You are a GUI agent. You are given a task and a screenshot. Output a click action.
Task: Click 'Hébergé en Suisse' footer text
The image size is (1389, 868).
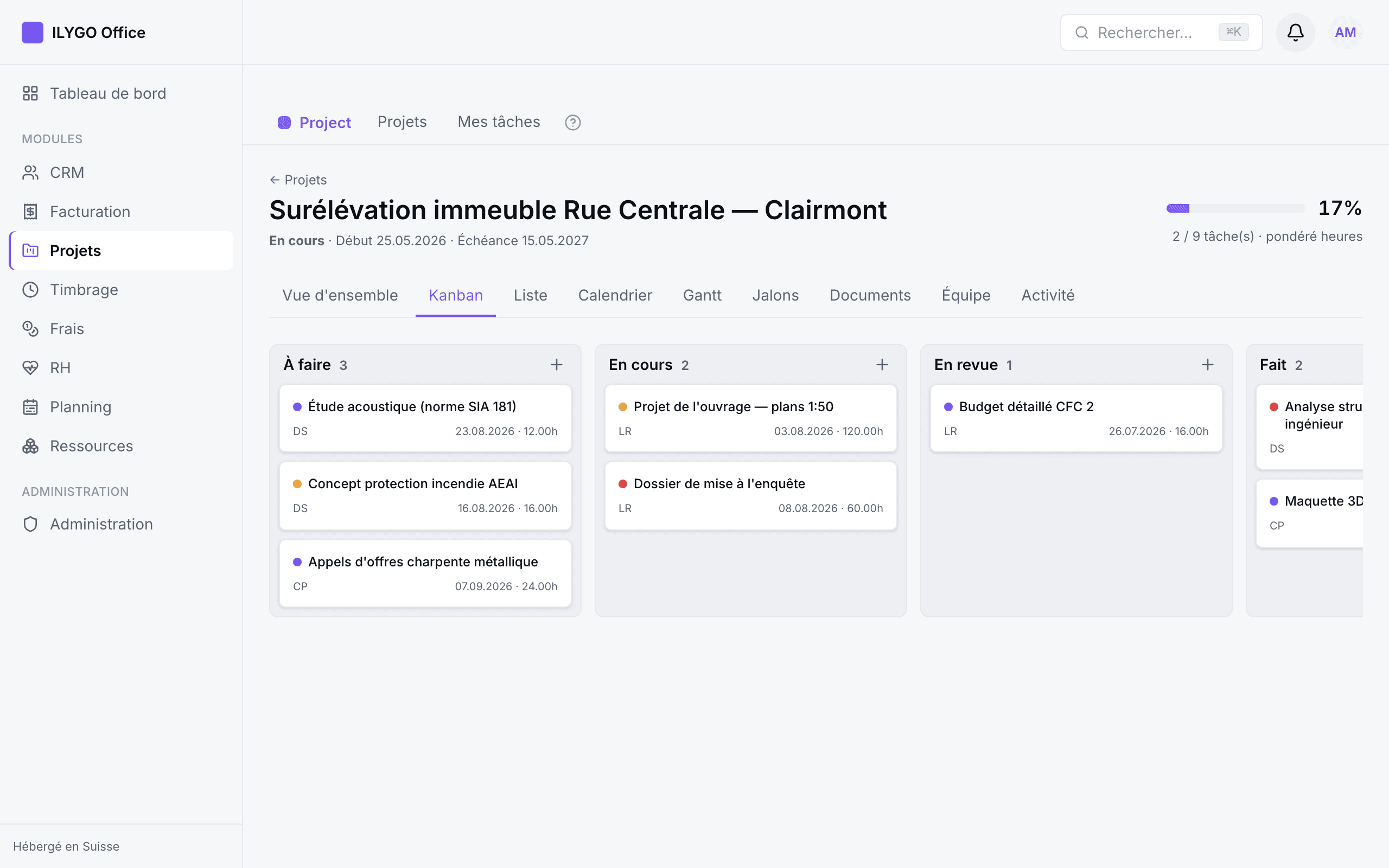pyautogui.click(x=66, y=846)
